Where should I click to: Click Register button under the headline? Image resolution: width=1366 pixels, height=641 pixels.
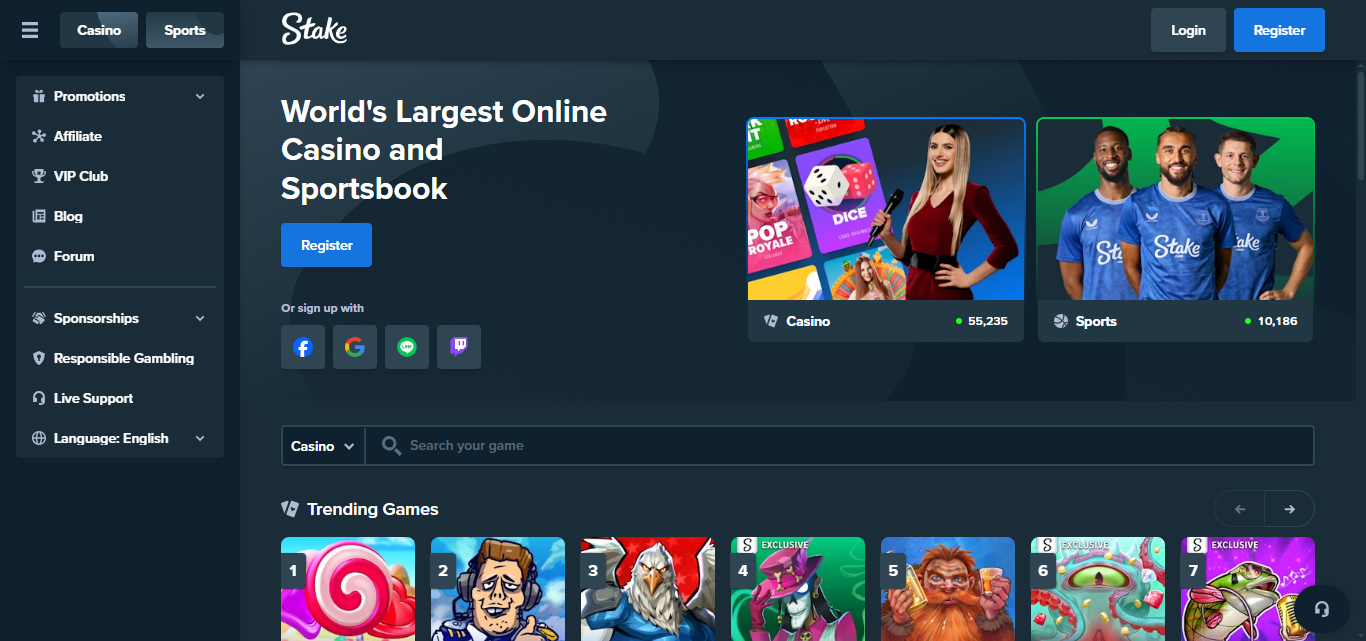326,245
